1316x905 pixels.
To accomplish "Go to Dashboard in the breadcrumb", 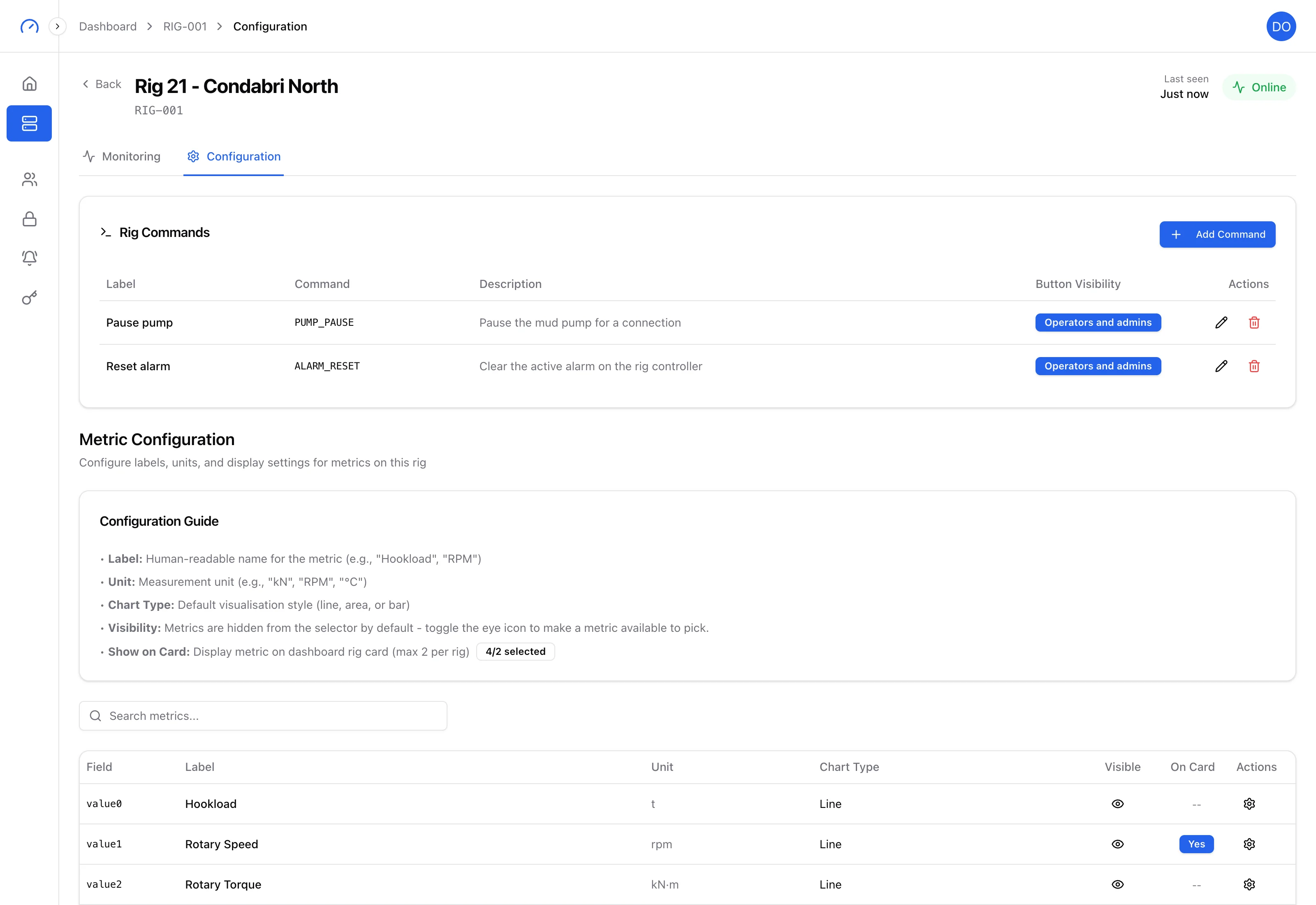I will pos(108,27).
